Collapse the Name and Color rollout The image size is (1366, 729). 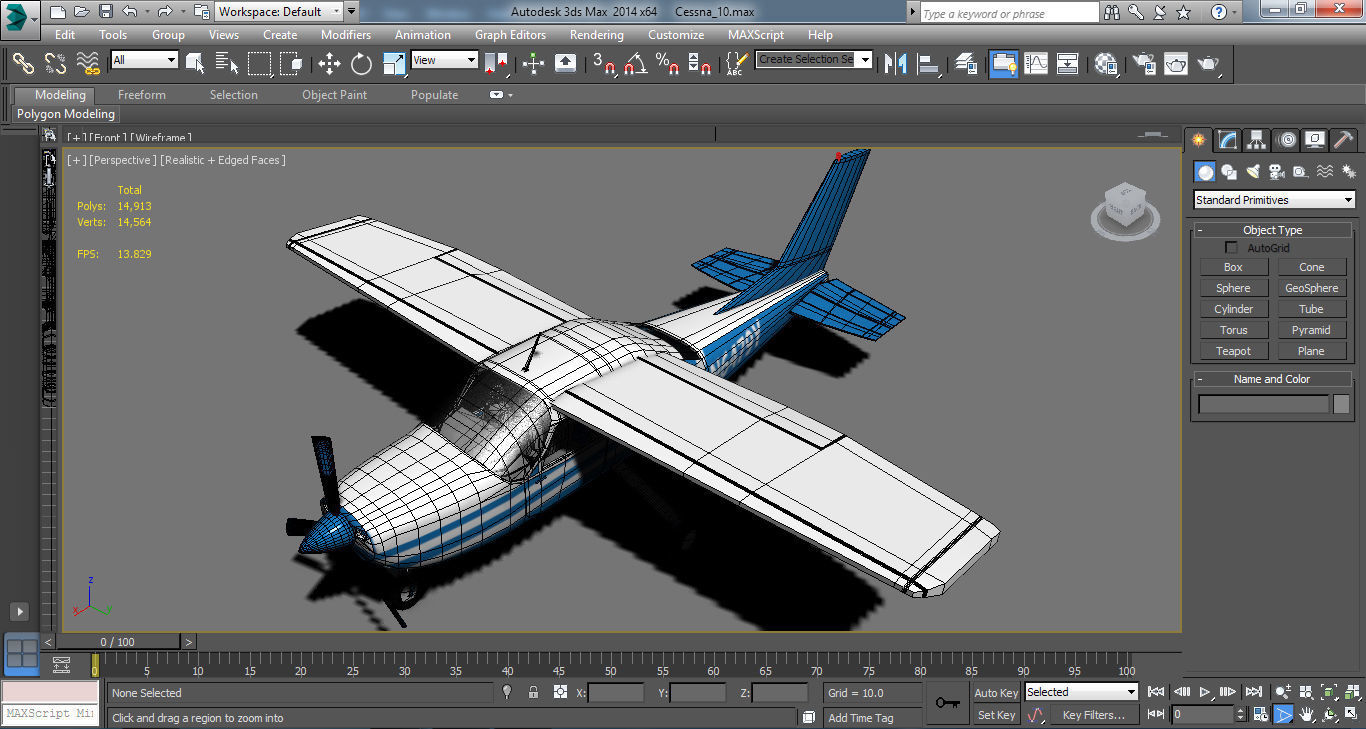(1272, 379)
